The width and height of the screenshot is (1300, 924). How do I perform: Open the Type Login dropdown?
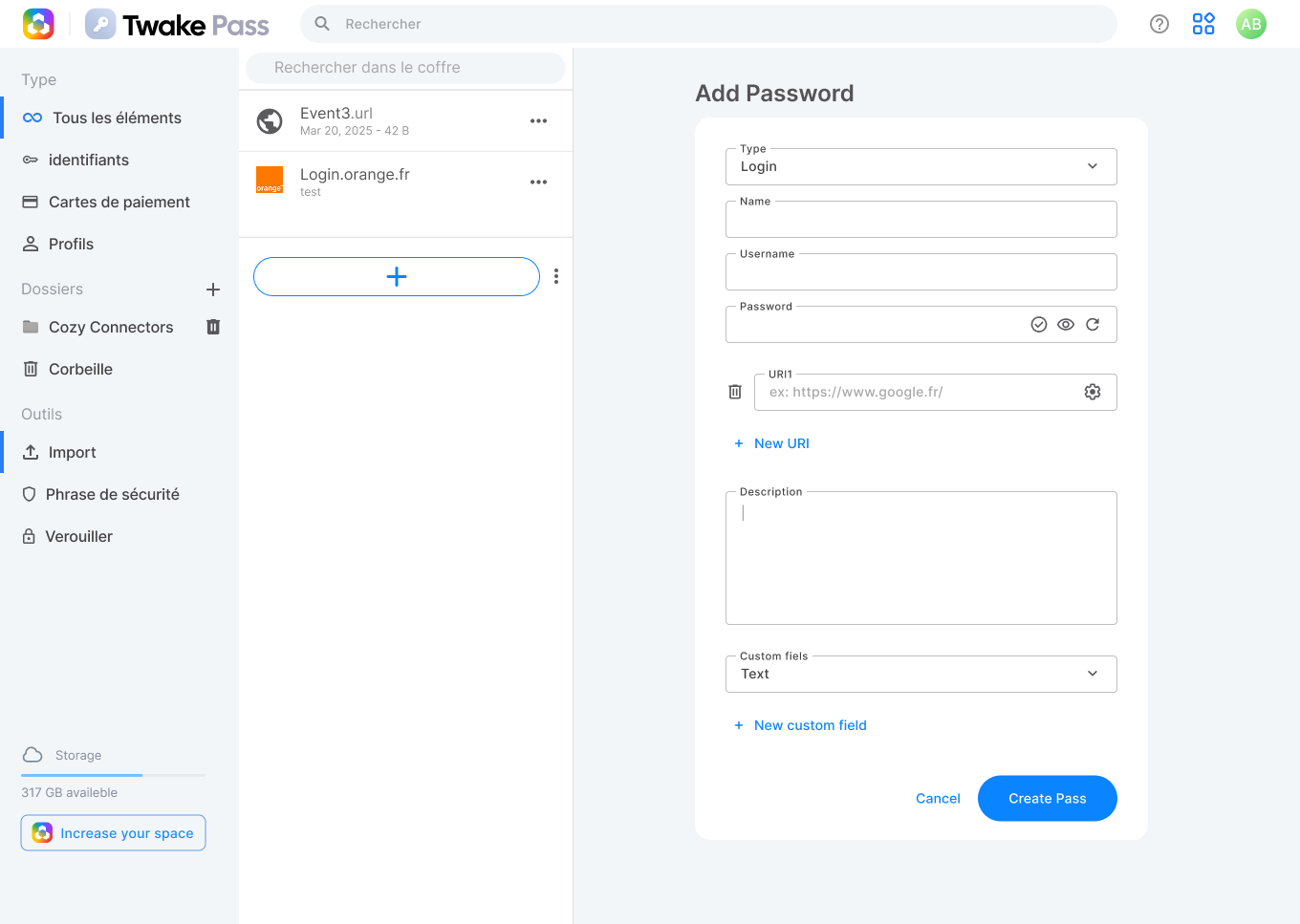click(921, 166)
